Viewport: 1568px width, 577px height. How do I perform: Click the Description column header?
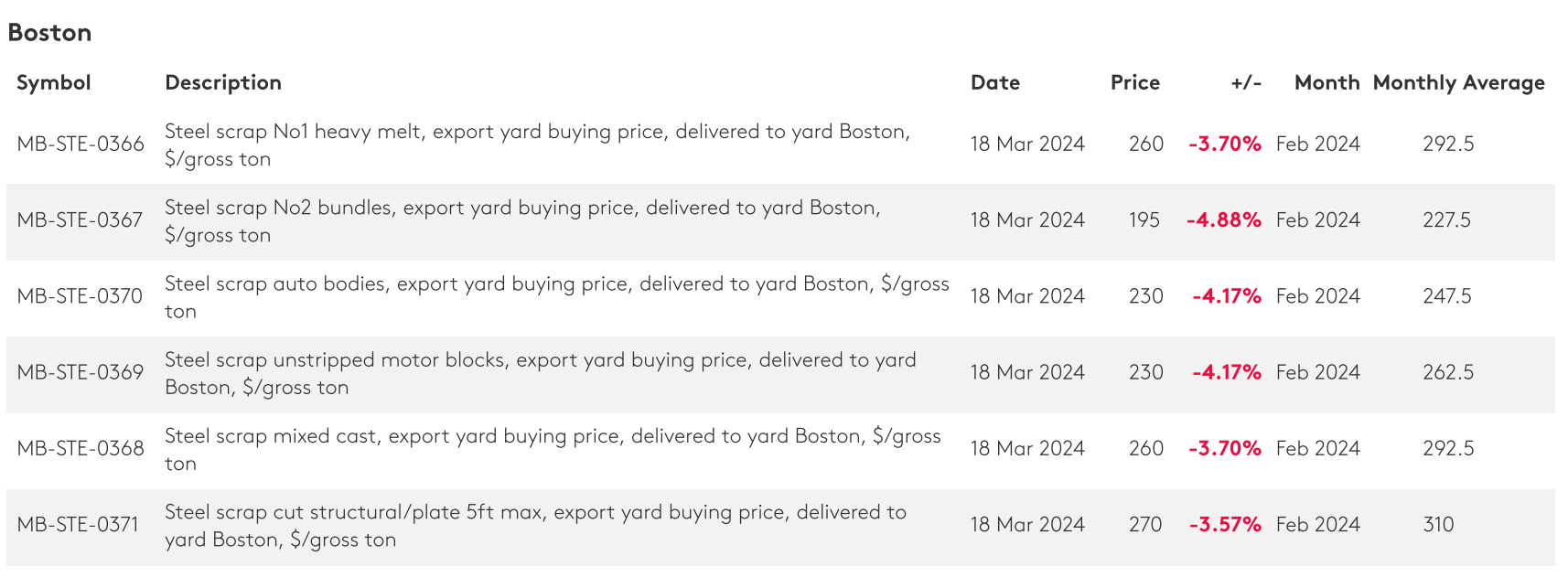pyautogui.click(x=223, y=82)
